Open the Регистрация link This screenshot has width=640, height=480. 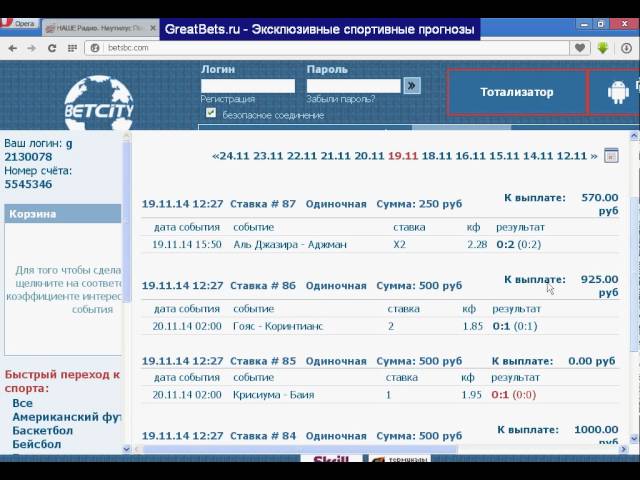coord(228,99)
